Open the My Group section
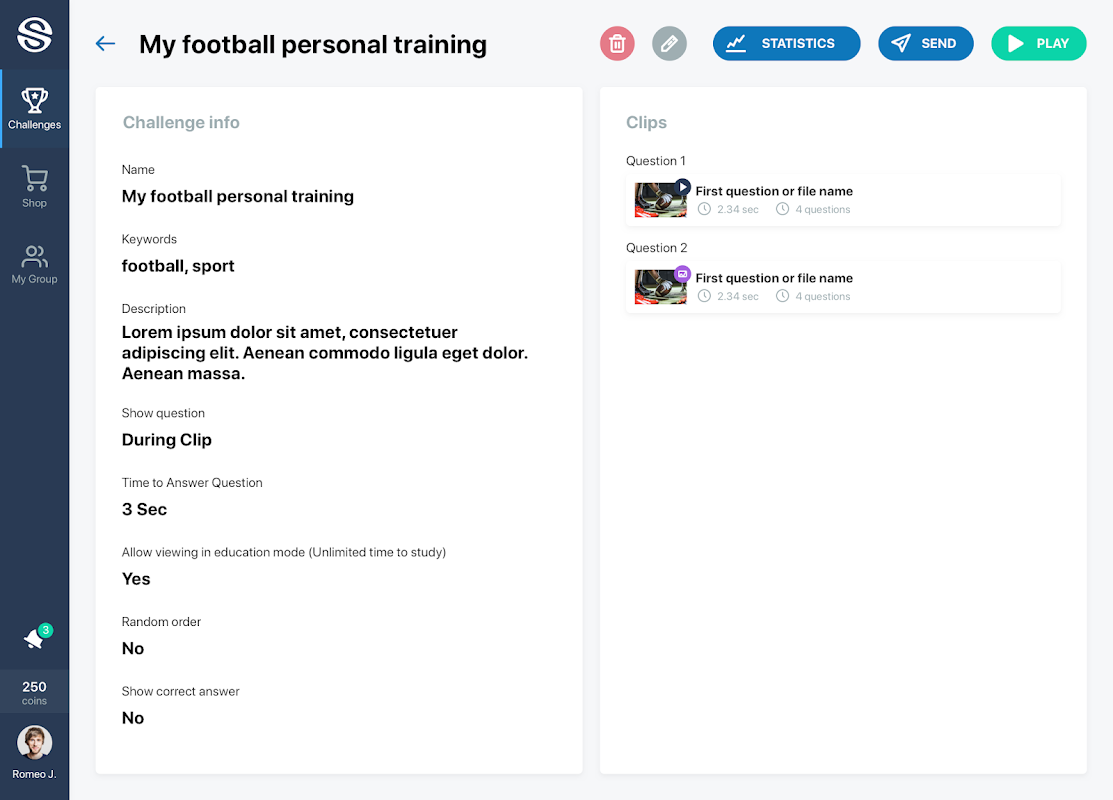 coord(35,264)
